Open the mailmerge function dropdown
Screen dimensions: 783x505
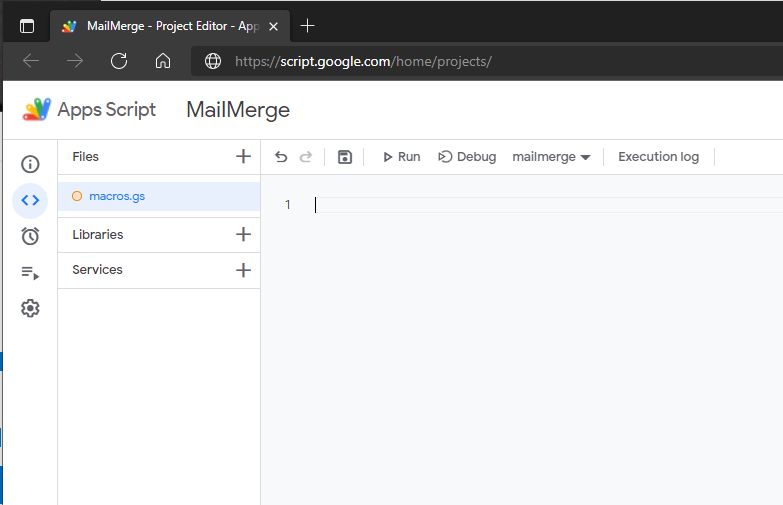pos(551,157)
